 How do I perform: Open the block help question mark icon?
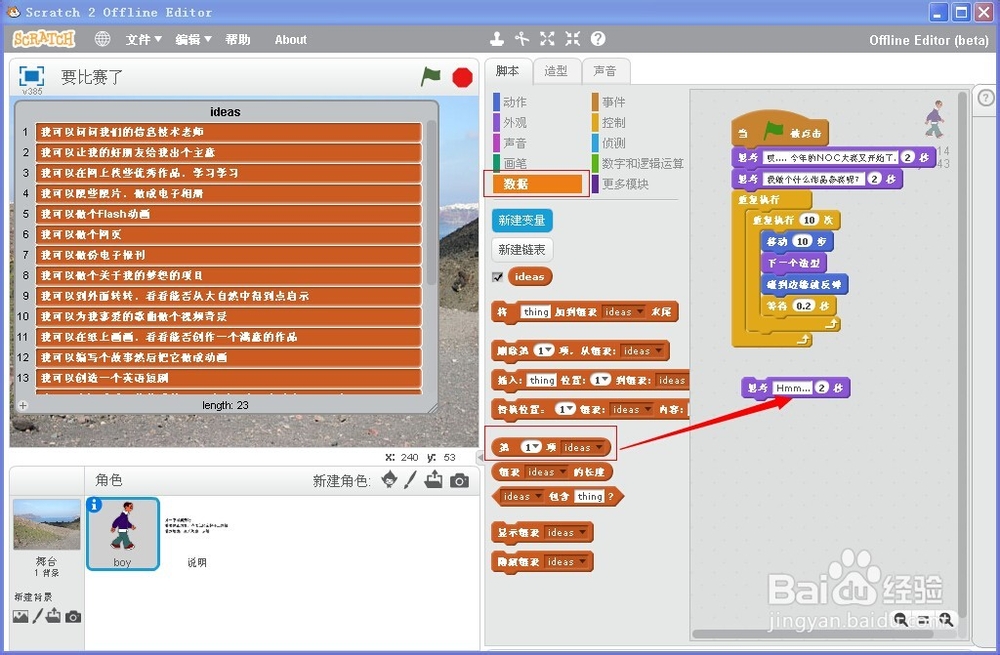coord(598,38)
